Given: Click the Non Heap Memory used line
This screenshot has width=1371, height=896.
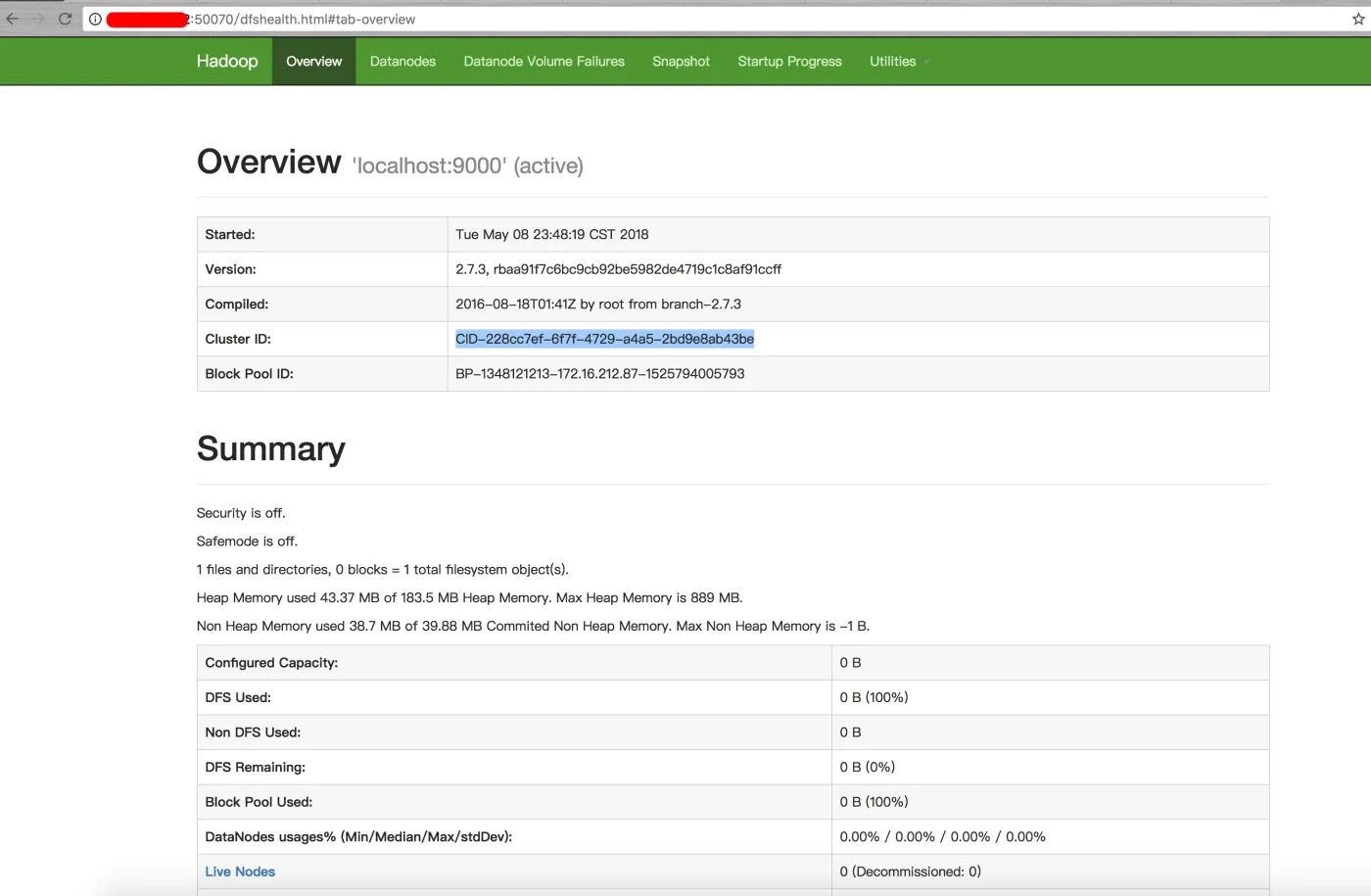Looking at the screenshot, I should (533, 627).
